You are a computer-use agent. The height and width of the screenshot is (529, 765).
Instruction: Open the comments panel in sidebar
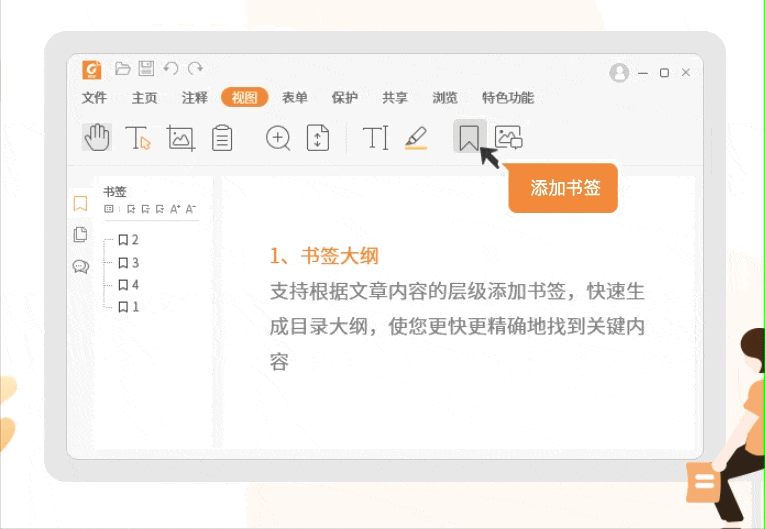[81, 266]
